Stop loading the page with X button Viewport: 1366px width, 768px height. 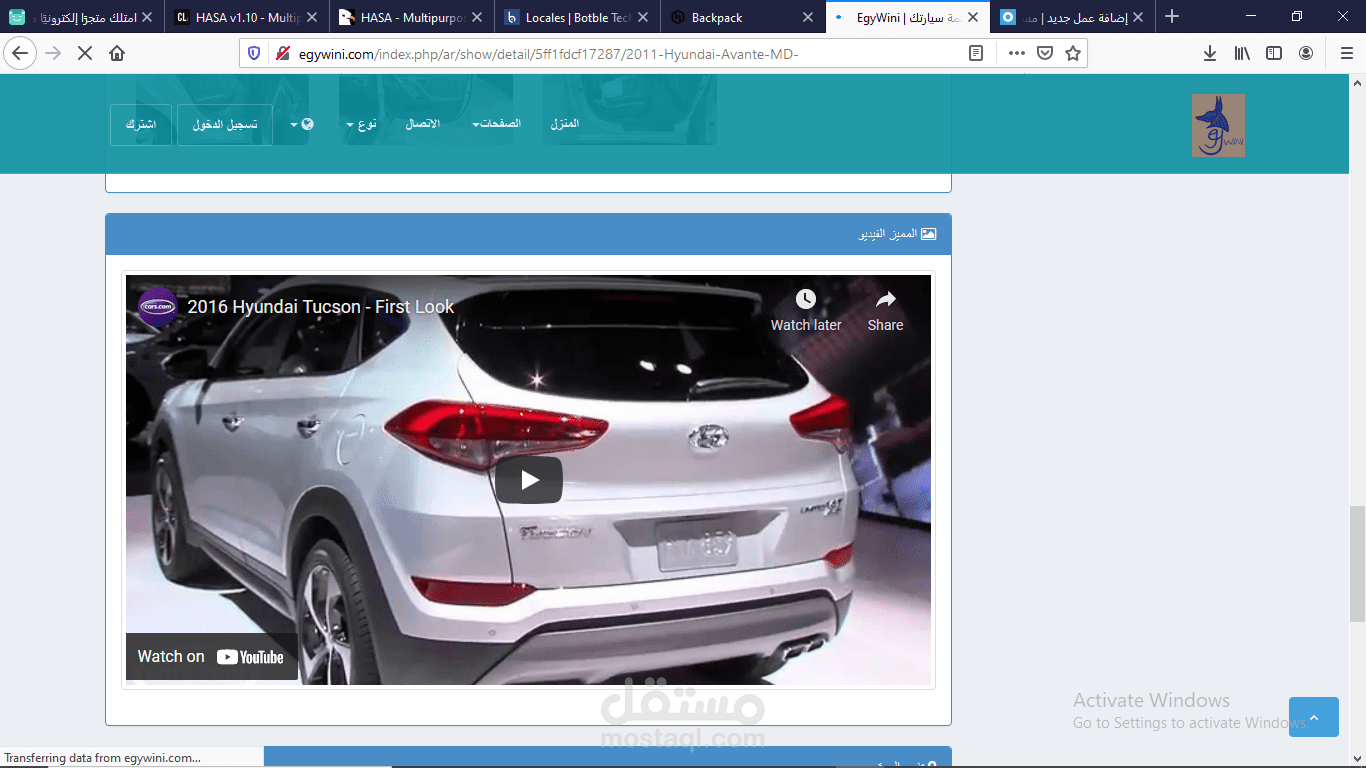tap(85, 53)
